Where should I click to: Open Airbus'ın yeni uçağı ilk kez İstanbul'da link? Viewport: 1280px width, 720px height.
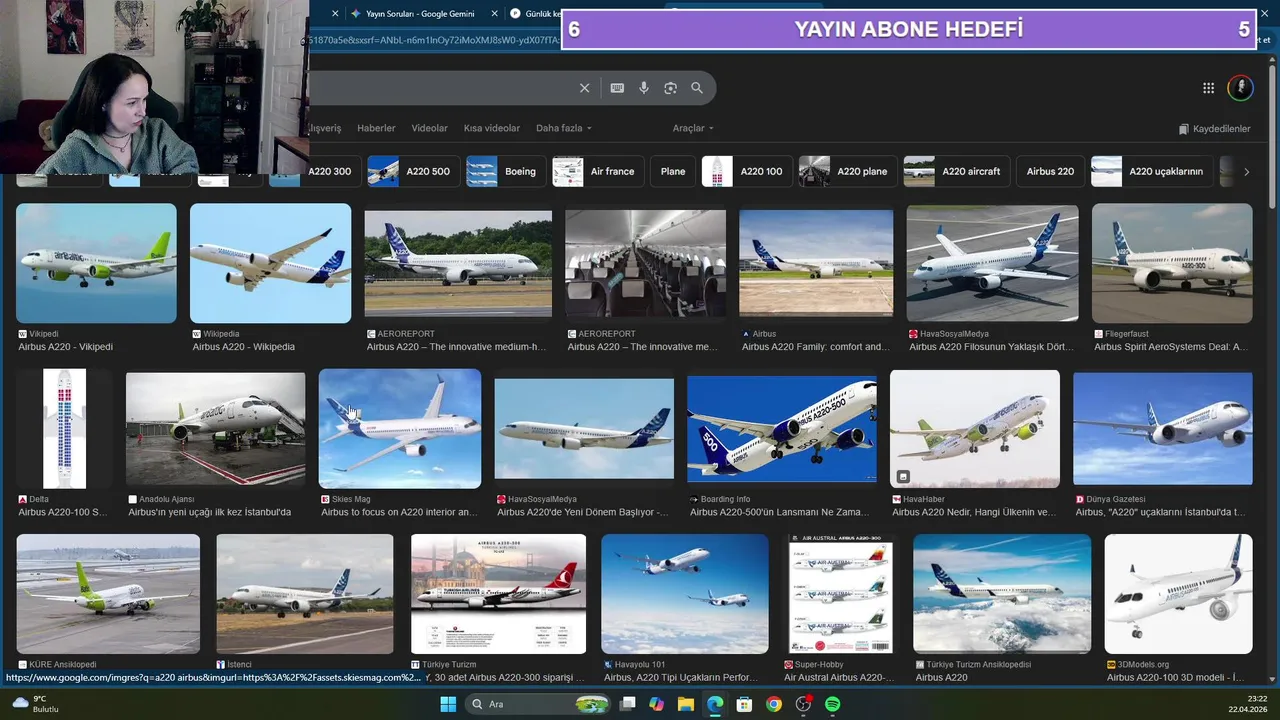[x=210, y=512]
